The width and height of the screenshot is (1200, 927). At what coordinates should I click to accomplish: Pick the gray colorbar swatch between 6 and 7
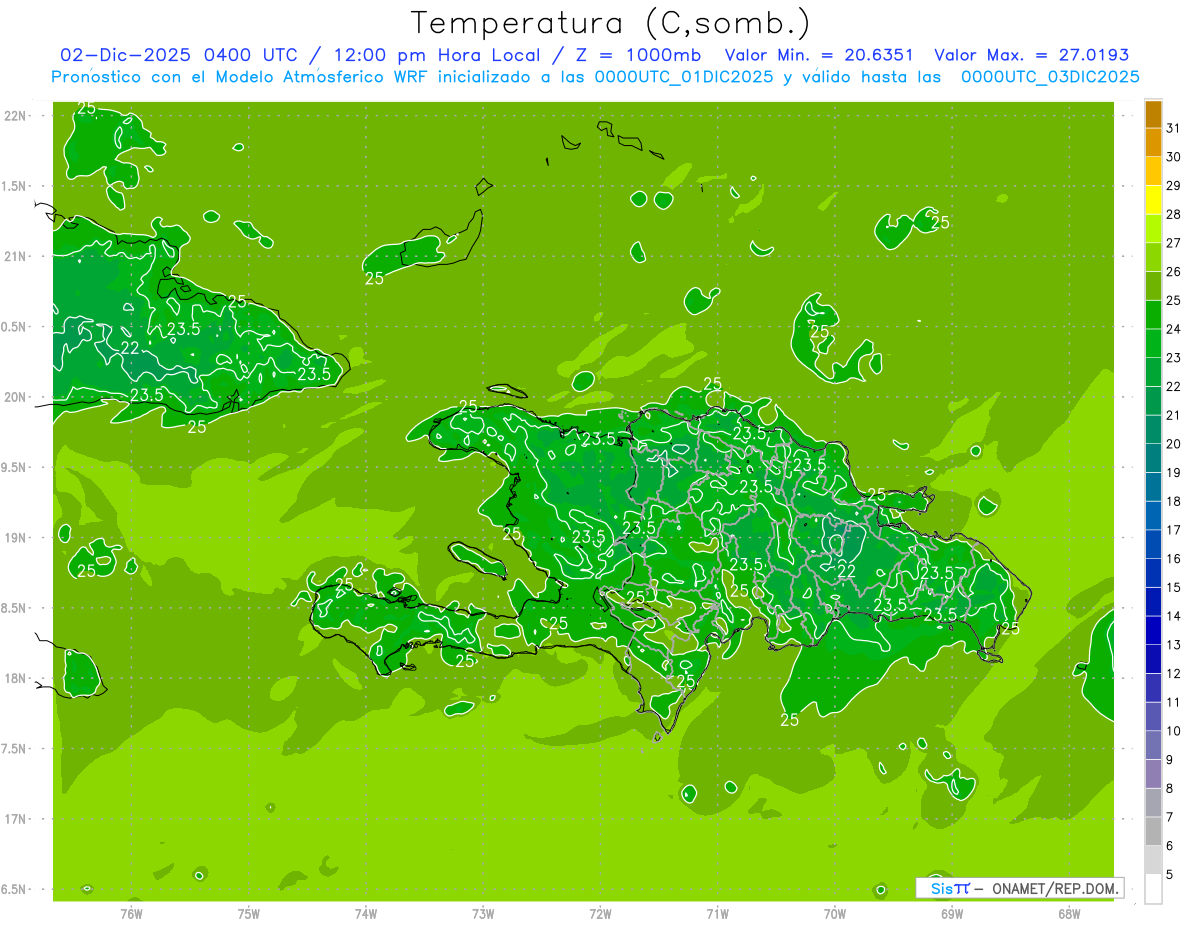coord(1153,831)
